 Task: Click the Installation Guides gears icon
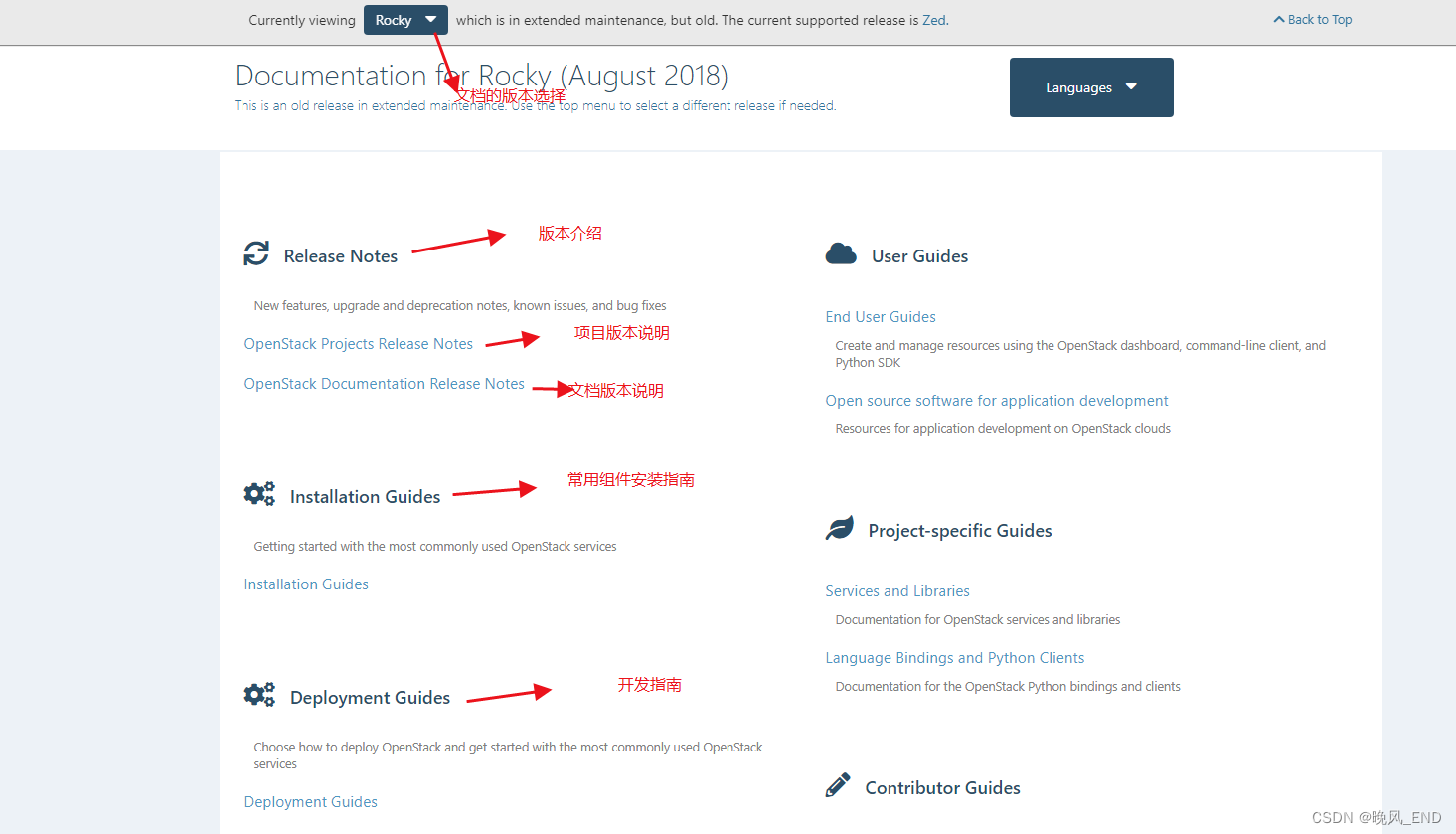pos(259,493)
